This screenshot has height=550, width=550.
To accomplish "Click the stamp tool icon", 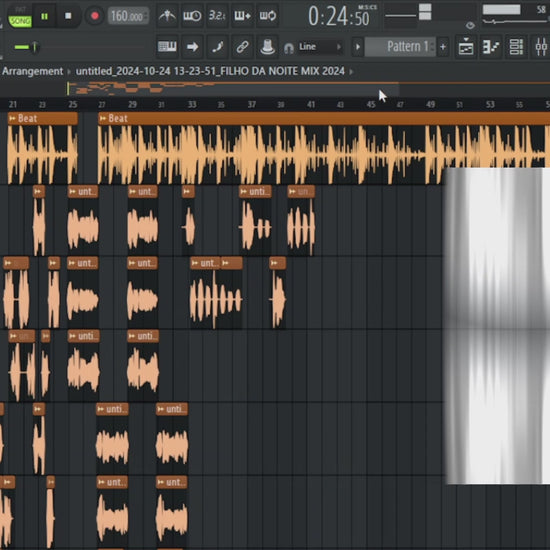I will pos(267,47).
